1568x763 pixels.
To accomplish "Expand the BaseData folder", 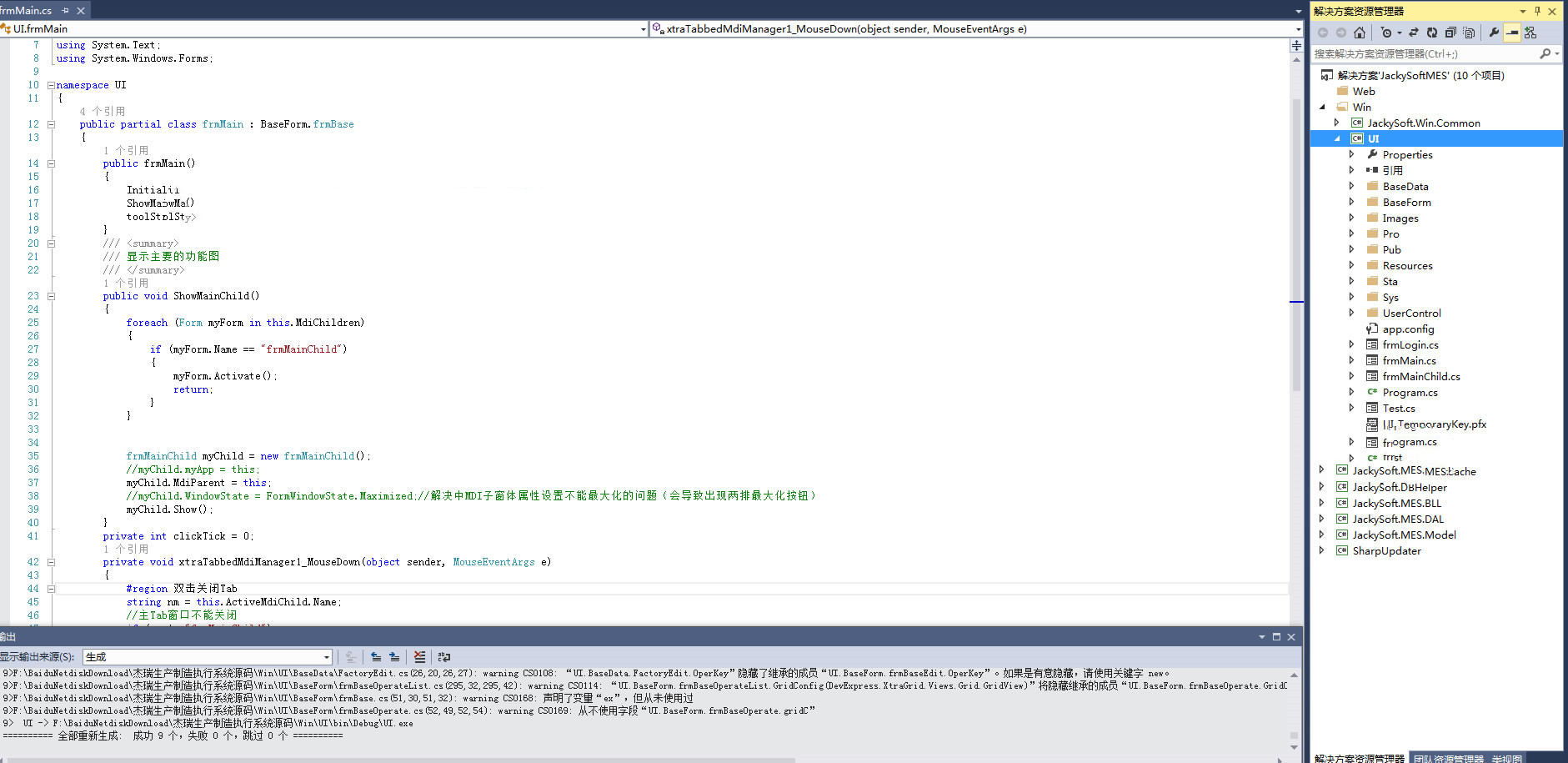I will [1352, 186].
